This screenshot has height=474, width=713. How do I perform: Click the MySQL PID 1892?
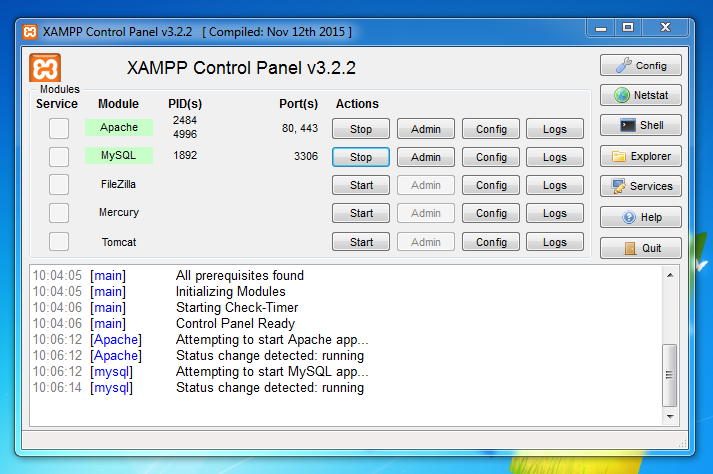click(x=185, y=155)
